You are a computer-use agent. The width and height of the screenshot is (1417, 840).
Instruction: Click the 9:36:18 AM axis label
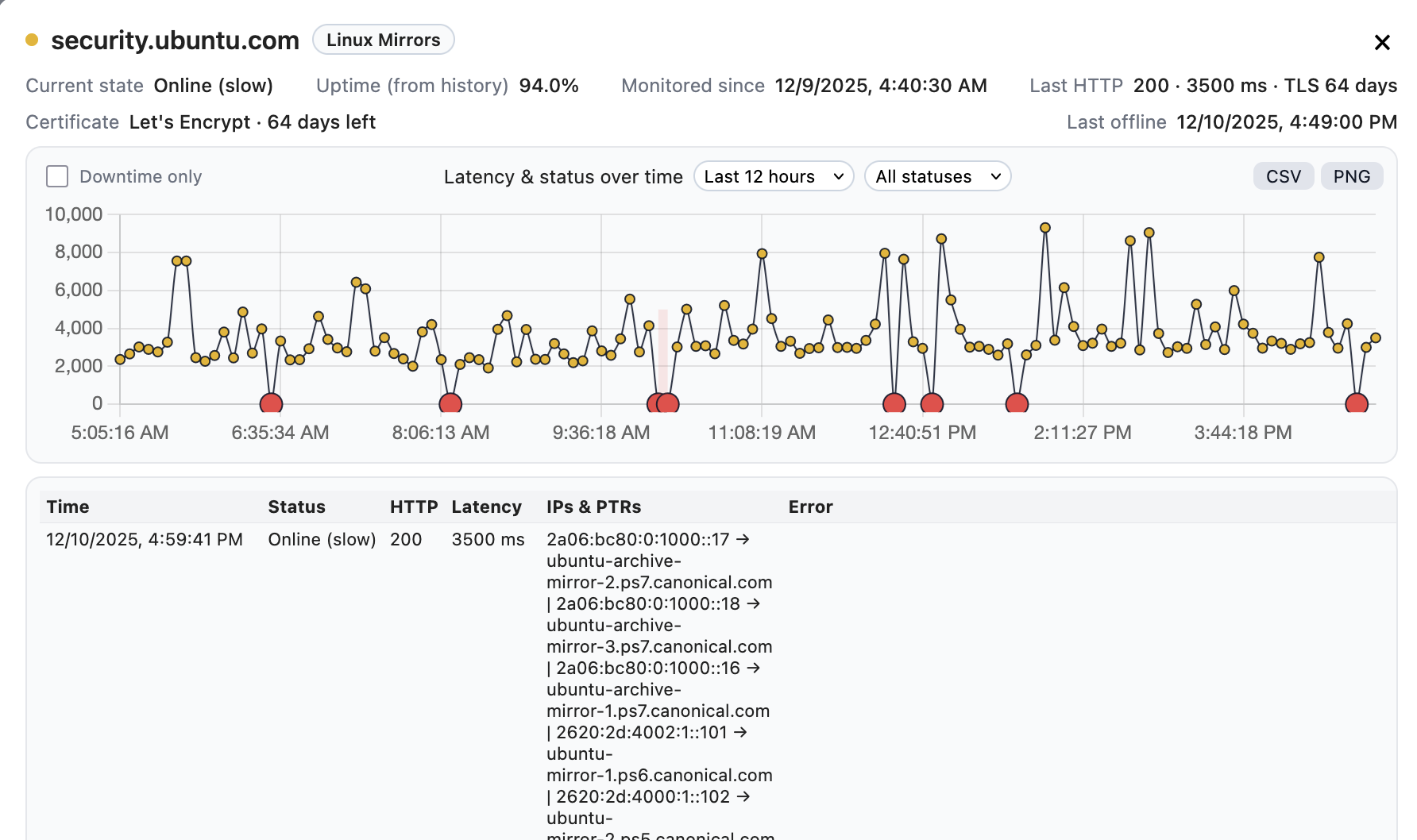[x=601, y=433]
